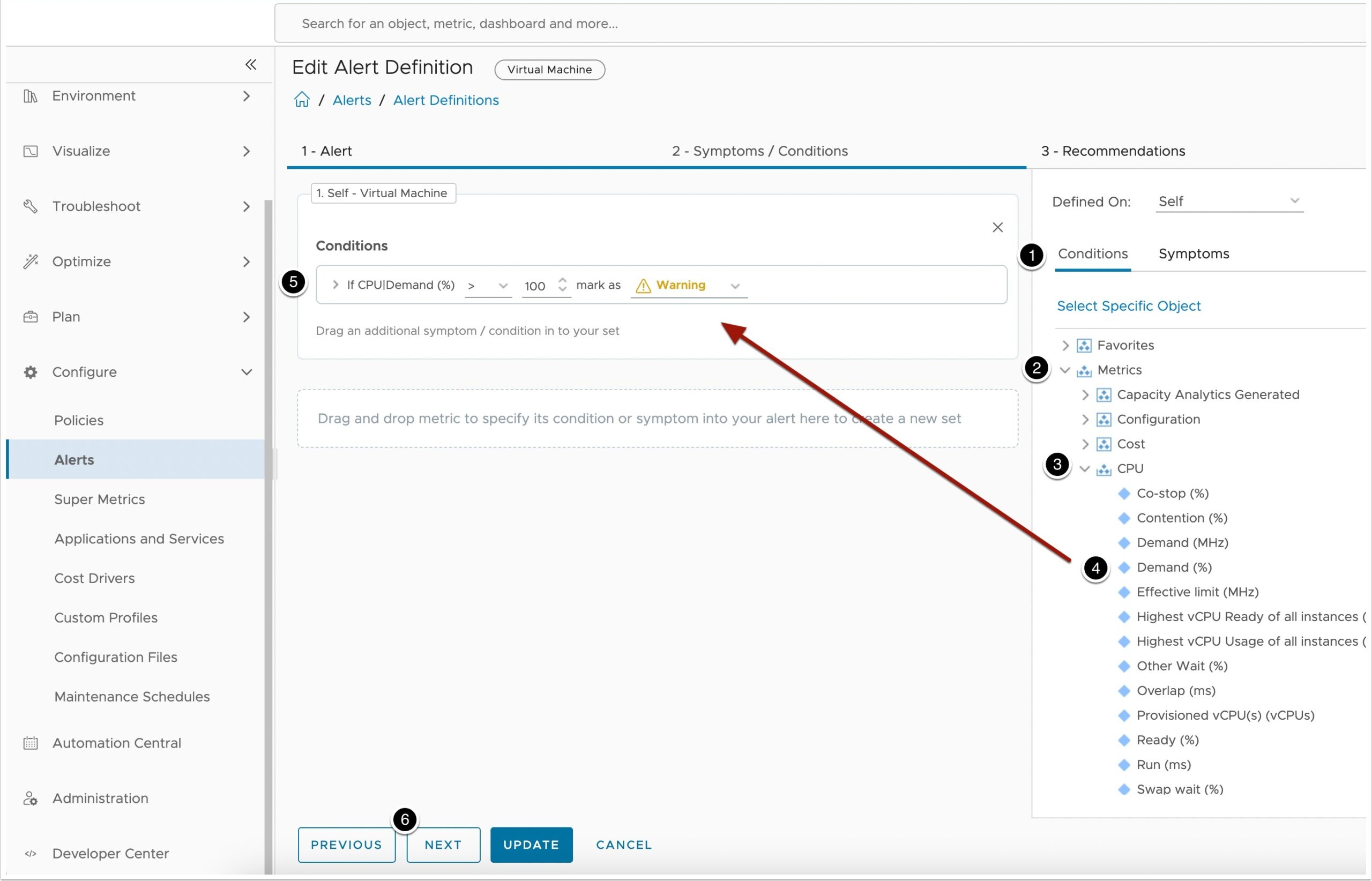Click the Select Specific Object link
Screen dimensions: 1372x881
coord(1128,306)
